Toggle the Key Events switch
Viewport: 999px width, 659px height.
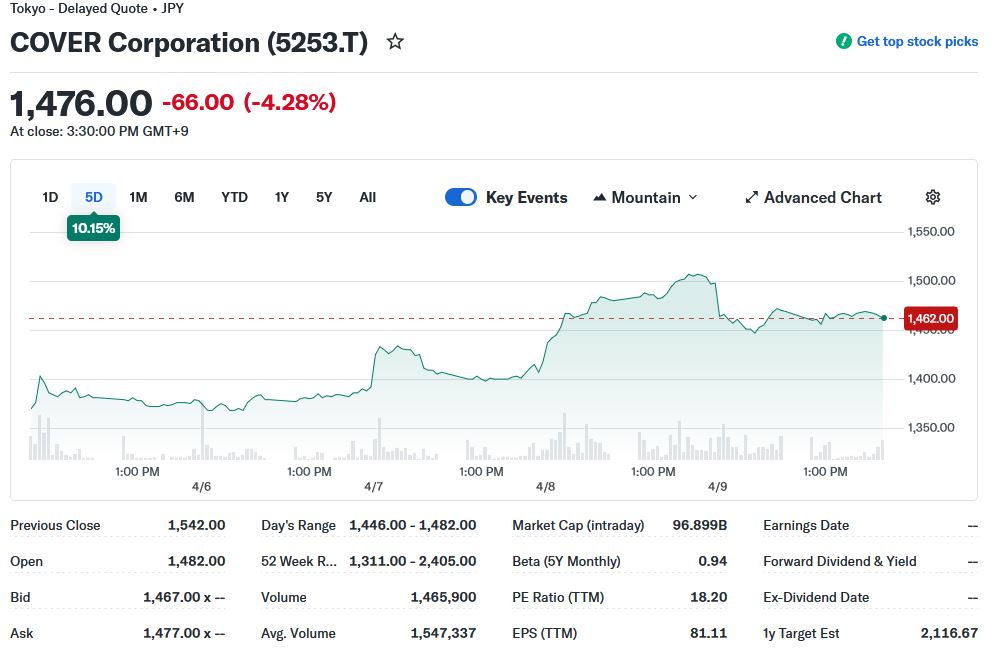[x=461, y=198]
